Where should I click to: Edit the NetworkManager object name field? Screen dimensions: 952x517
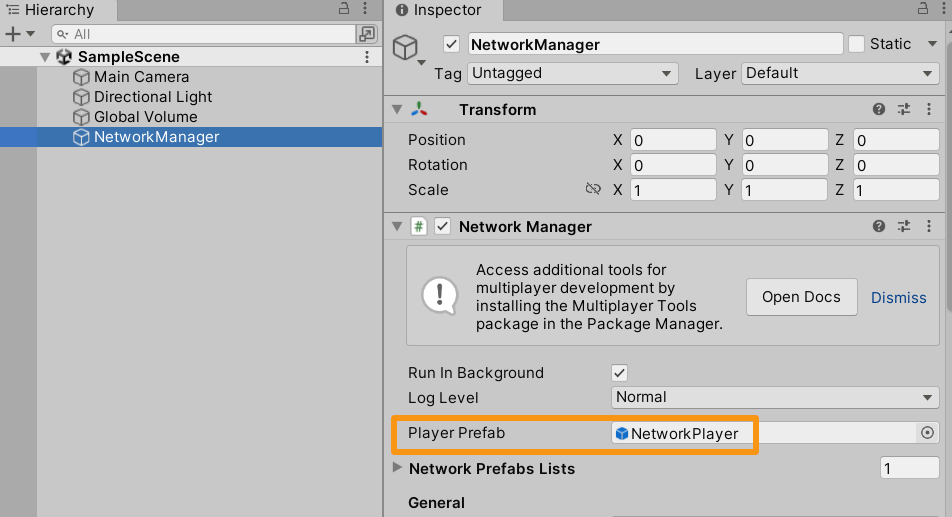click(656, 44)
